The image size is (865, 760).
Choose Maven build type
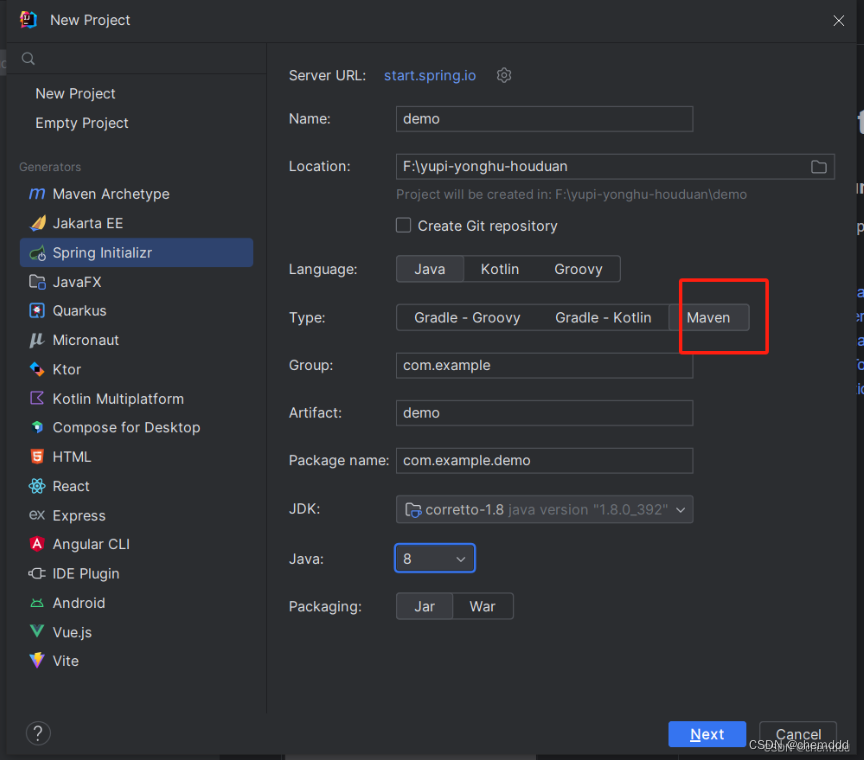708,318
